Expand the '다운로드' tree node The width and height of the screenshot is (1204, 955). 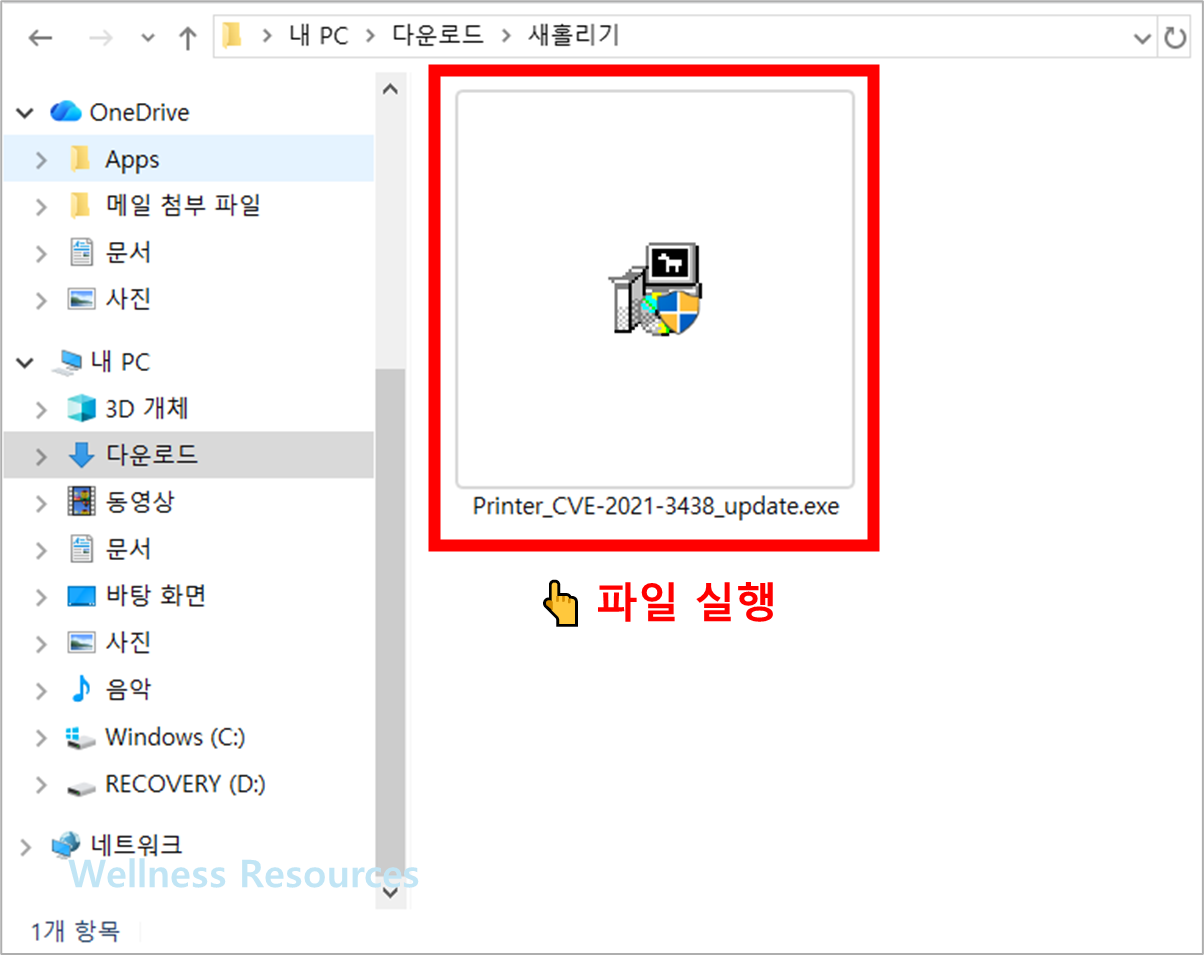tap(41, 456)
